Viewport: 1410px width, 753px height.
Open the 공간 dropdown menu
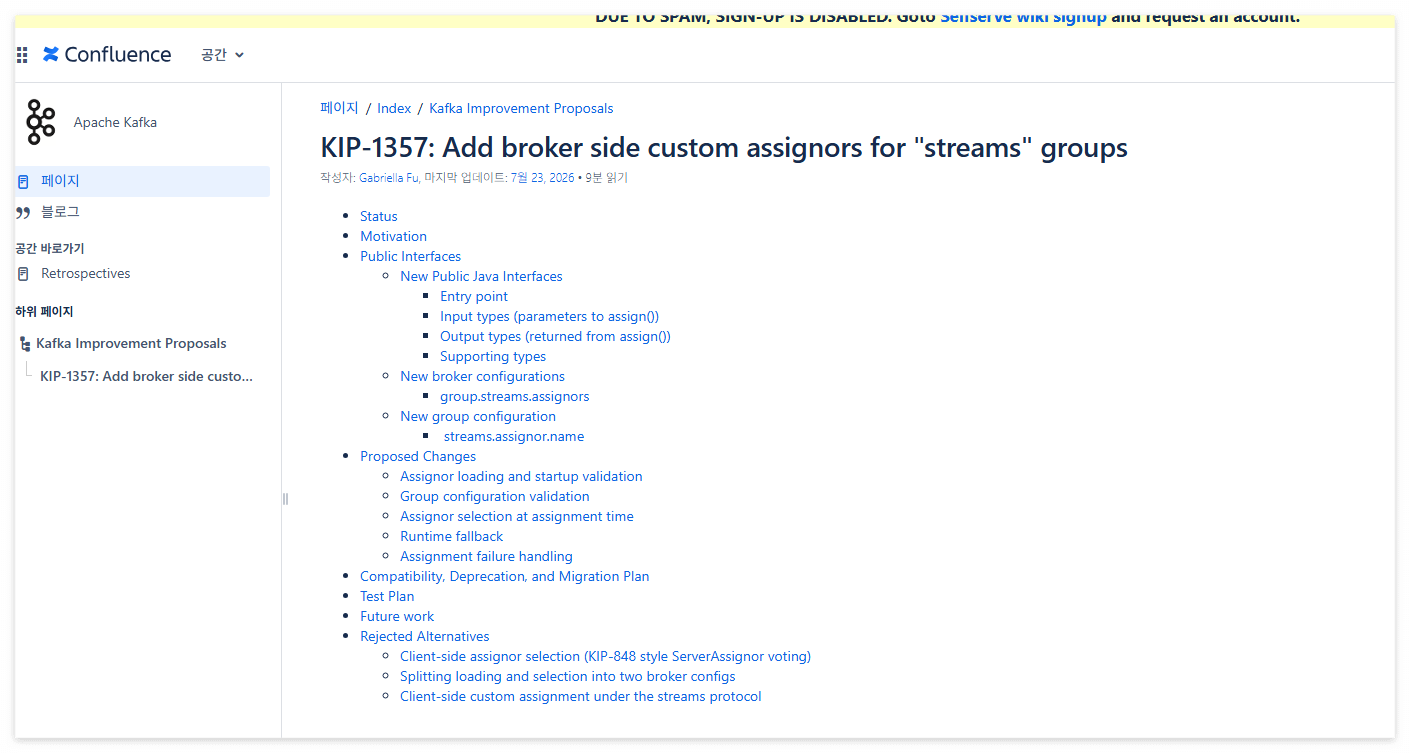222,55
